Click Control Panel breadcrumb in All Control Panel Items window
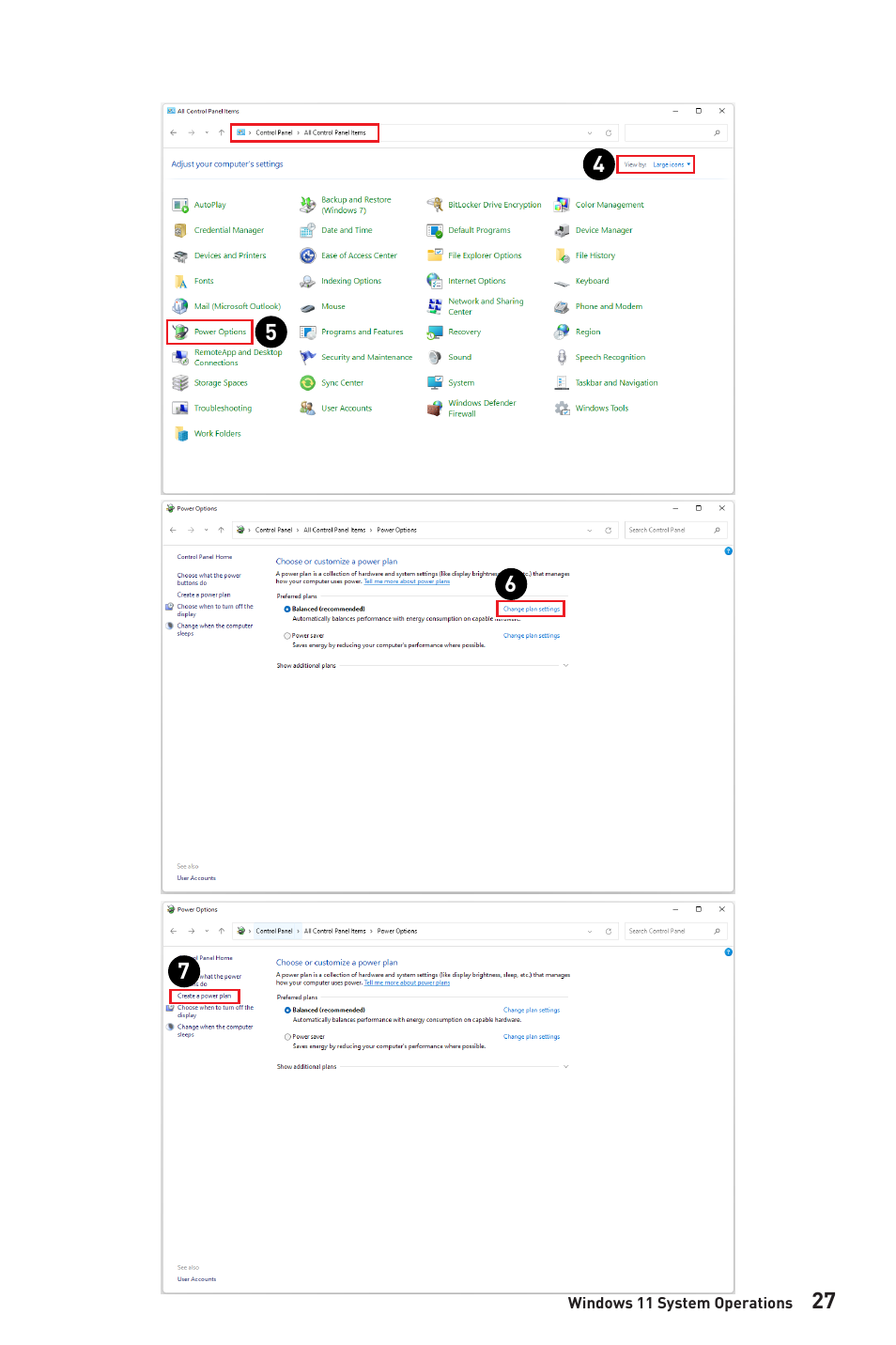 (274, 132)
